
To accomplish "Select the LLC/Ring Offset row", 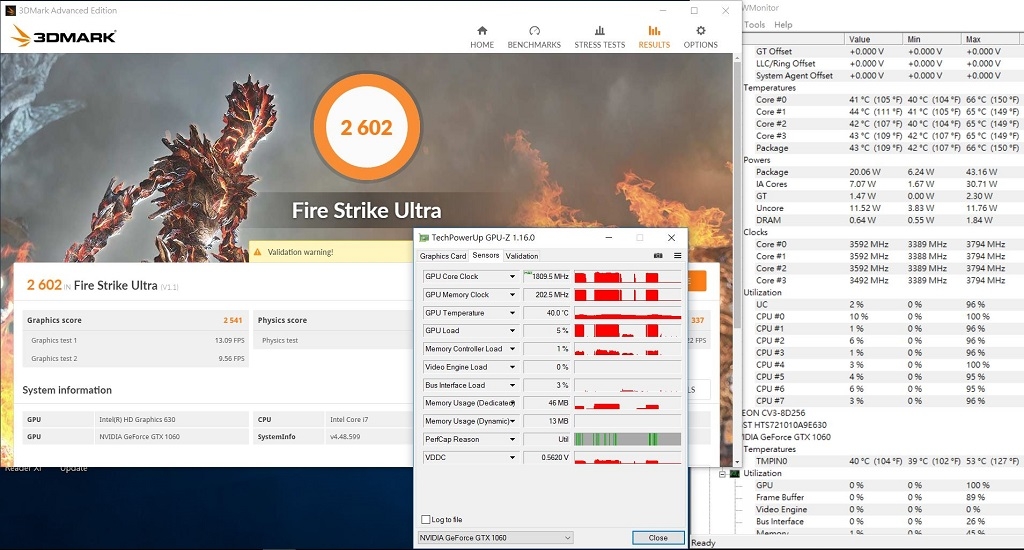I will click(x=882, y=63).
